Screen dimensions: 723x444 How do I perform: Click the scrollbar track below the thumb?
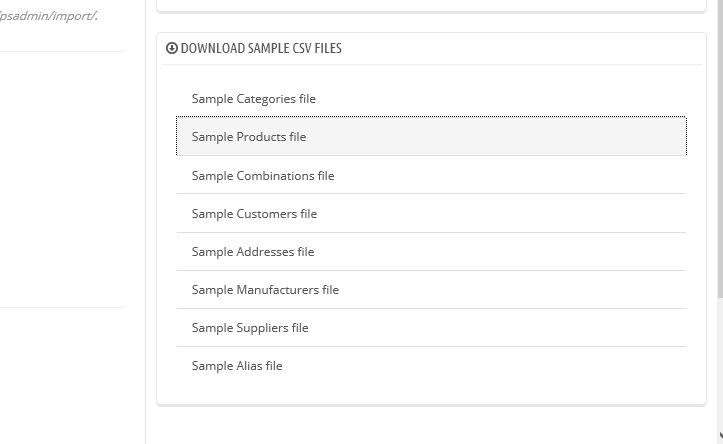click(720, 364)
